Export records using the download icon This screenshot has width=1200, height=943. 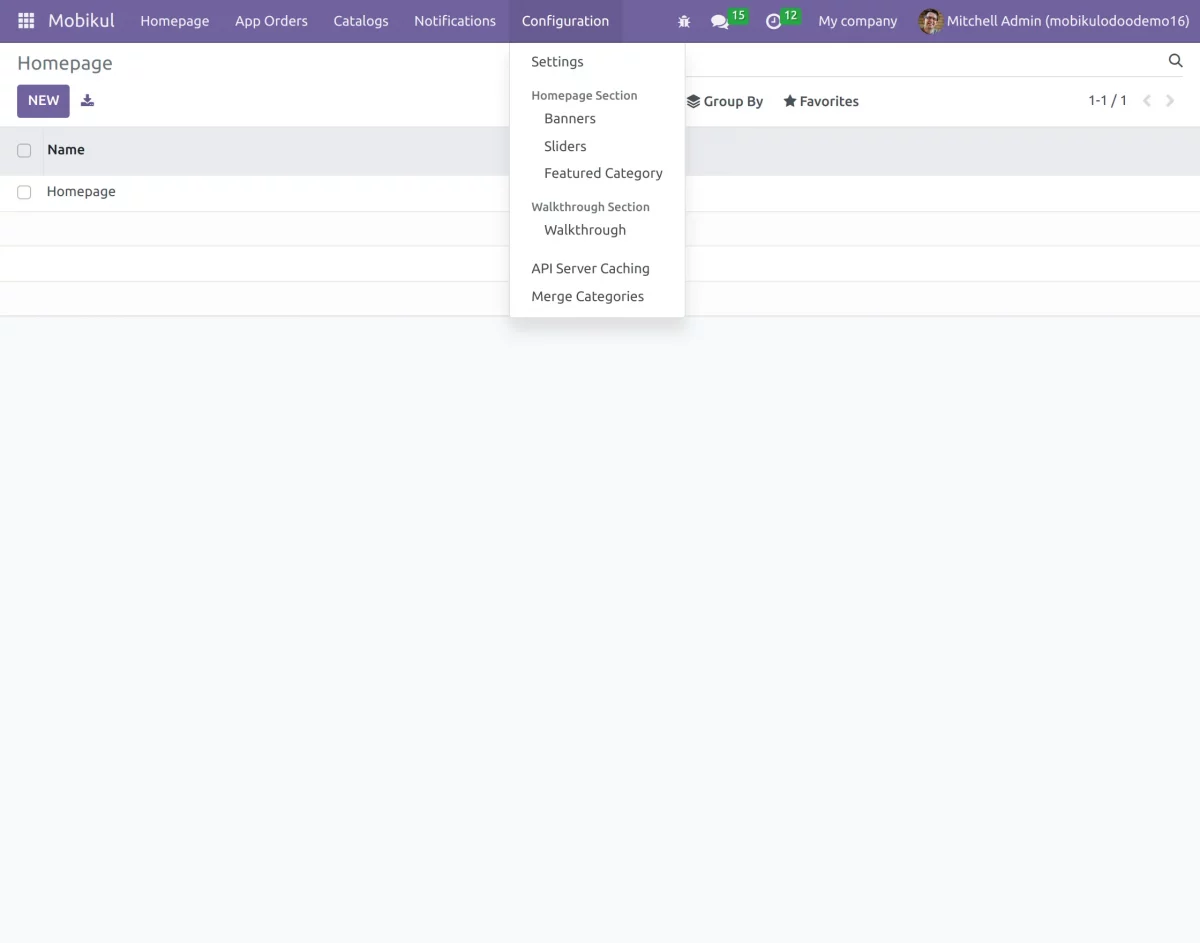(x=87, y=100)
